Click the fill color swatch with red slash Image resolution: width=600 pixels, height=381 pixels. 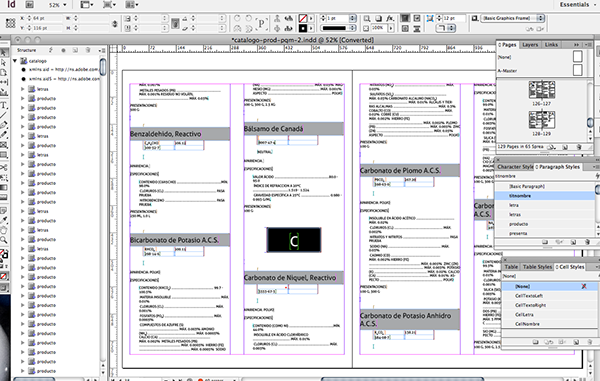[303, 18]
